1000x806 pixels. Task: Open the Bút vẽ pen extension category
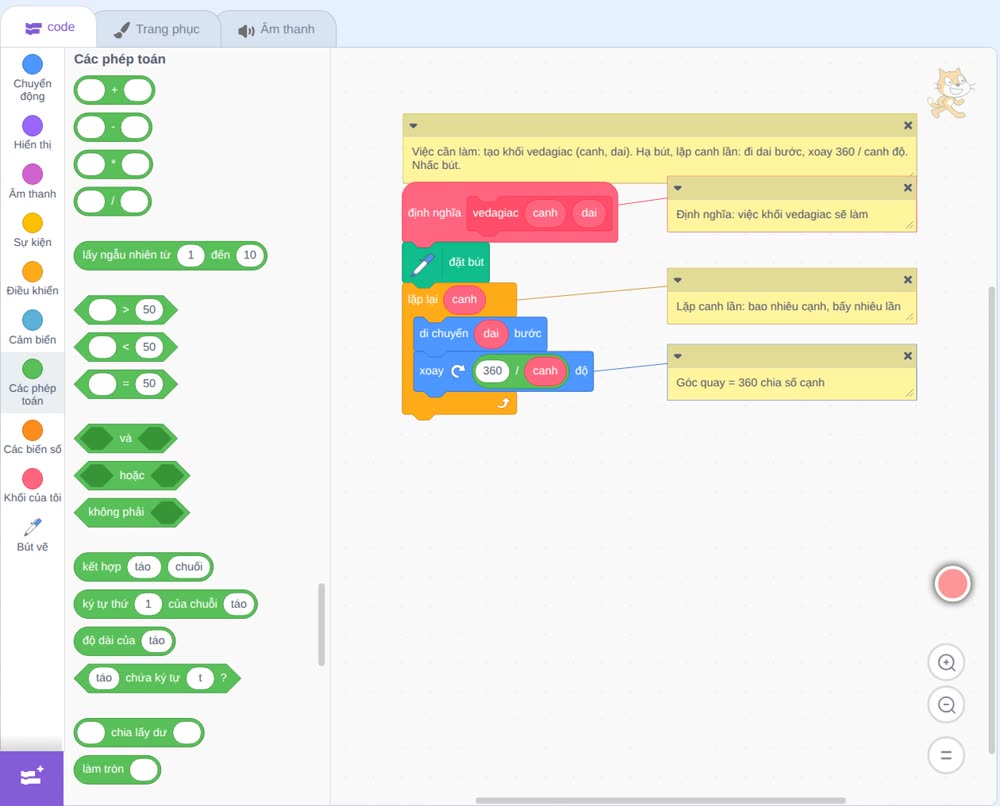32,534
